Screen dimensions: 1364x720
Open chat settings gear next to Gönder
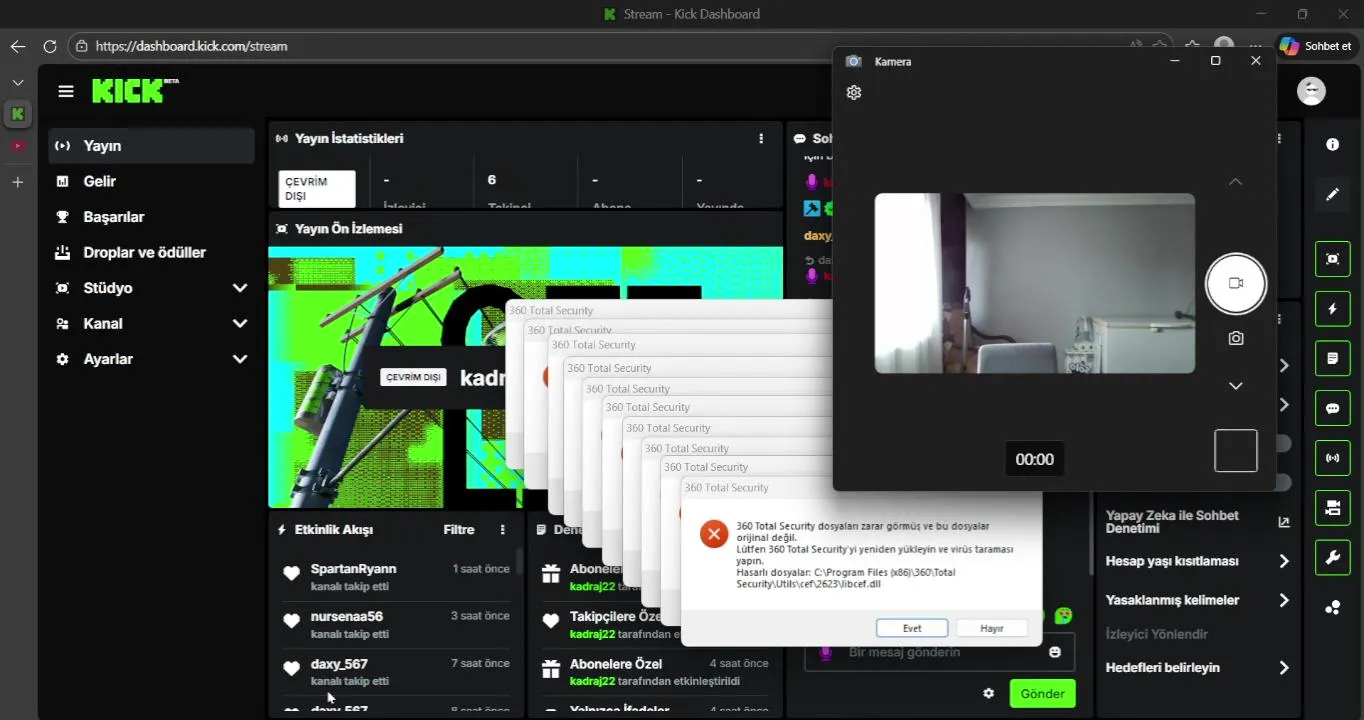(x=988, y=693)
